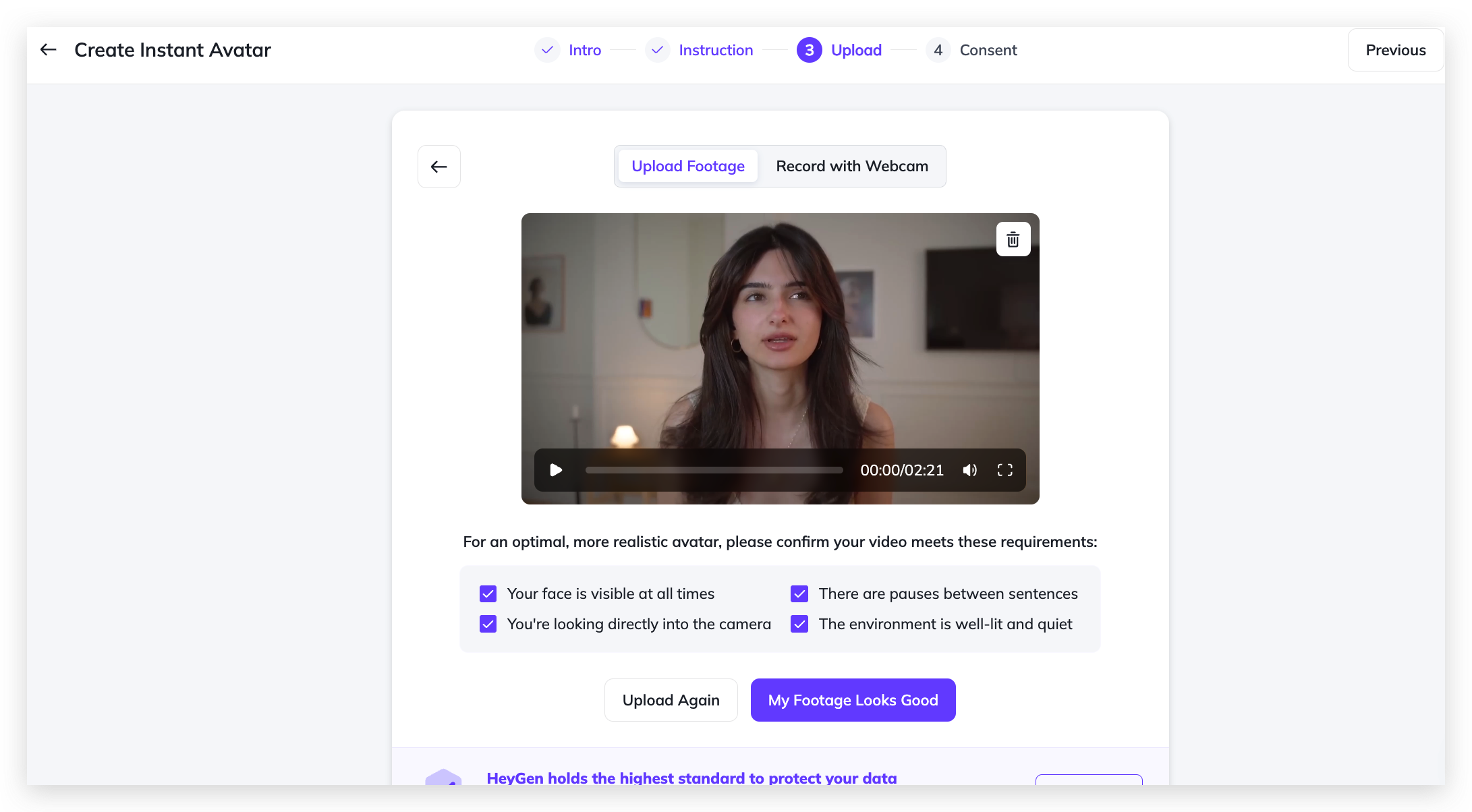
Task: Select the Upload Footage tab
Action: [x=687, y=166]
